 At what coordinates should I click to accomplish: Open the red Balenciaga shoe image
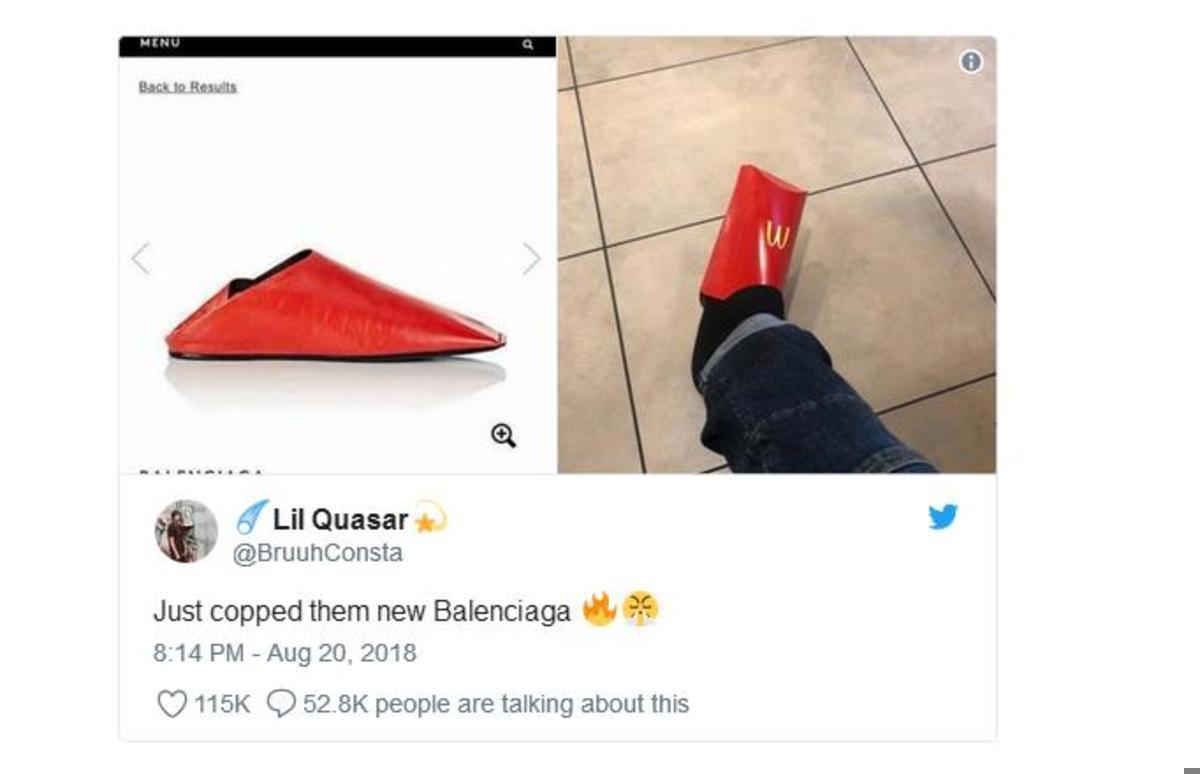pos(337,306)
